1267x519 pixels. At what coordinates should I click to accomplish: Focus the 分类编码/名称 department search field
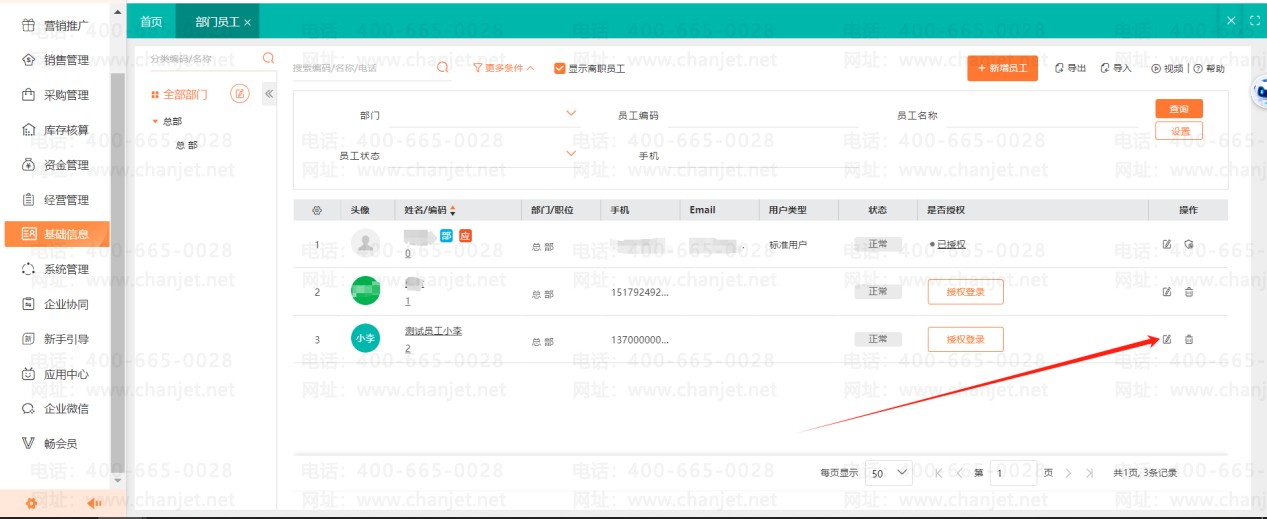point(204,59)
